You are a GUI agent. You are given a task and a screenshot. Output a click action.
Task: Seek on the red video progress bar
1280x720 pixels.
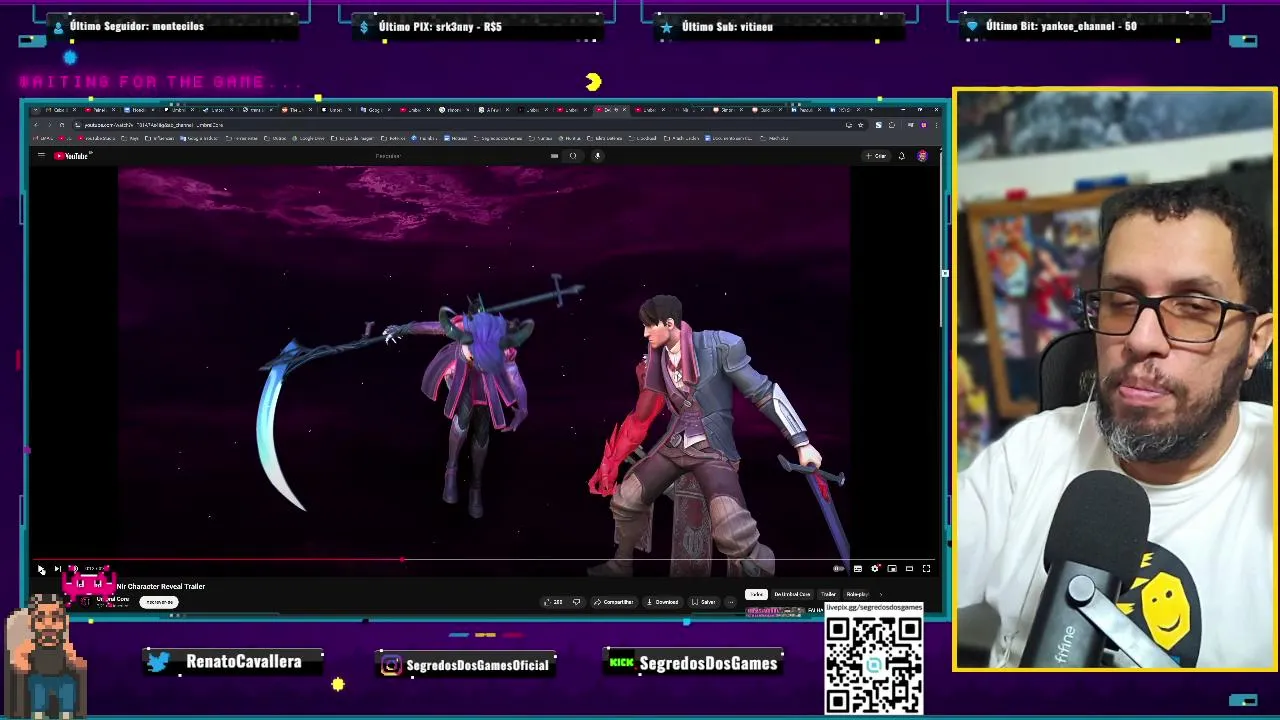tap(484, 560)
